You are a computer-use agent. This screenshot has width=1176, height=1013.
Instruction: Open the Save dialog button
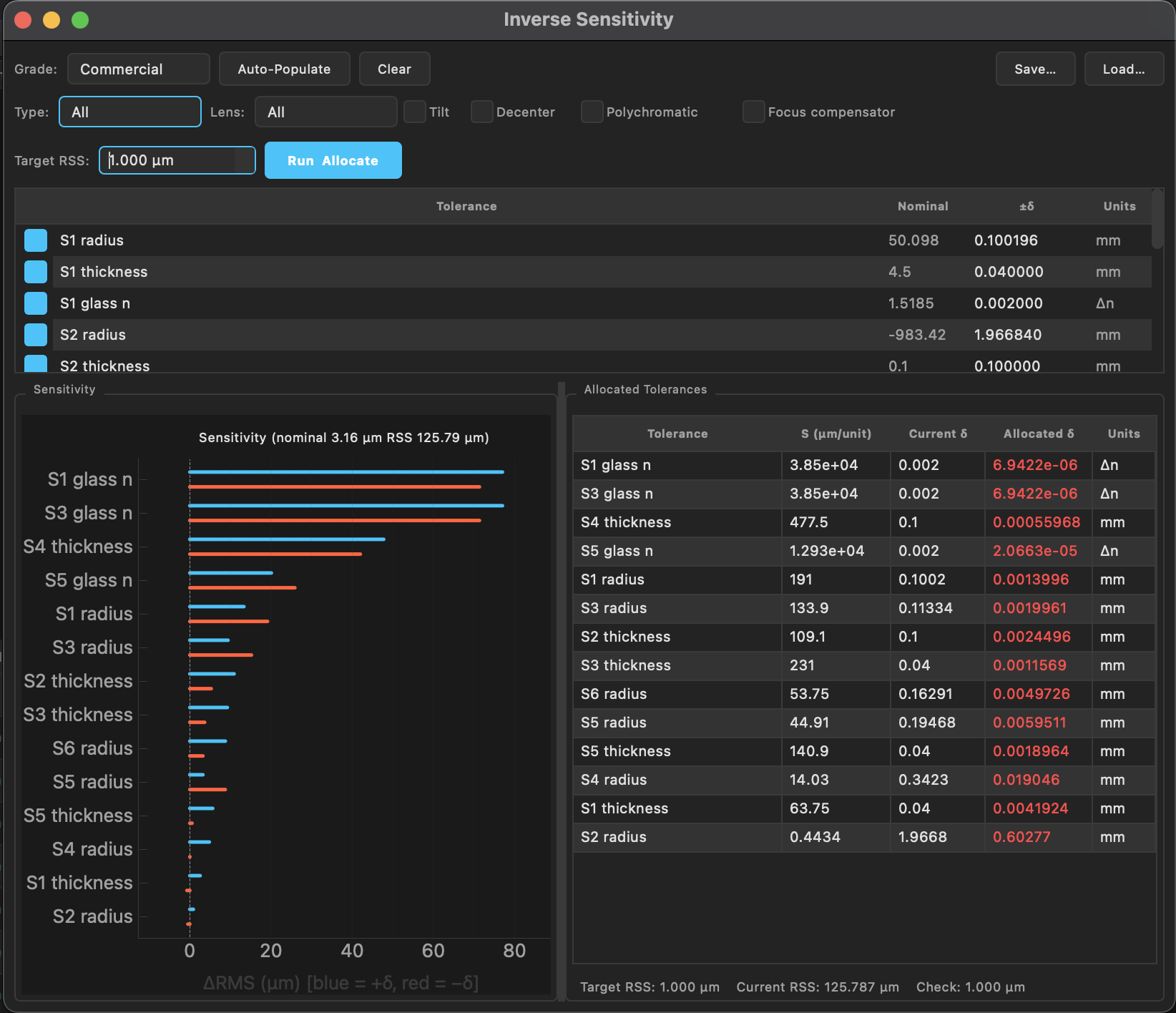click(x=1034, y=69)
